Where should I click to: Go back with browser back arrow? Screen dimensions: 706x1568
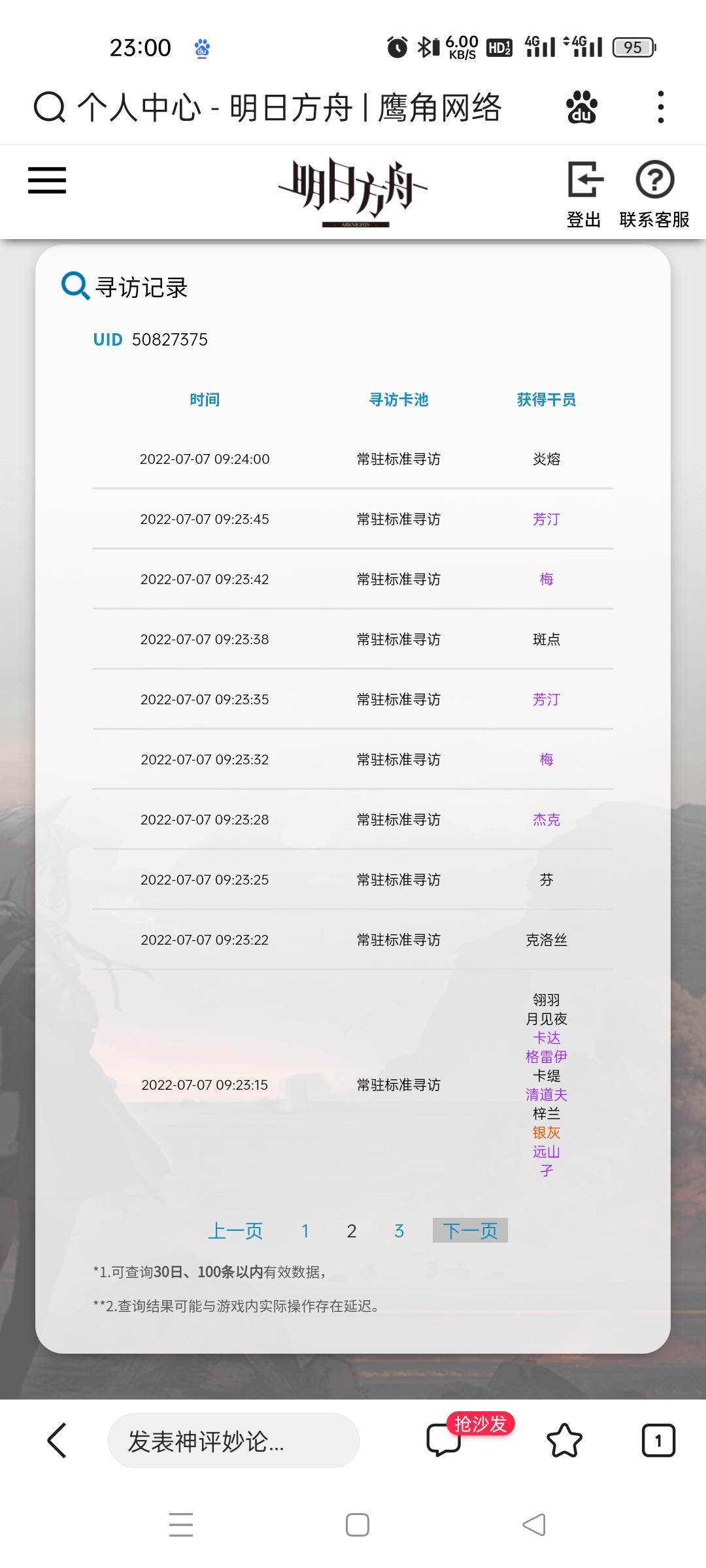pos(57,1440)
